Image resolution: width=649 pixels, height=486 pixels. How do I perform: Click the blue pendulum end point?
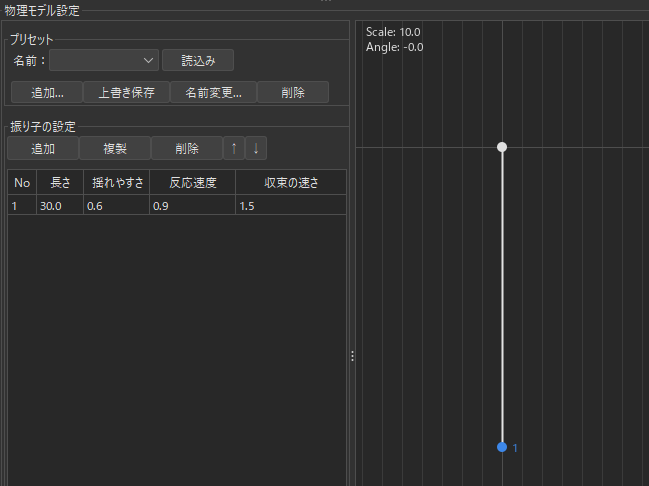(x=502, y=447)
